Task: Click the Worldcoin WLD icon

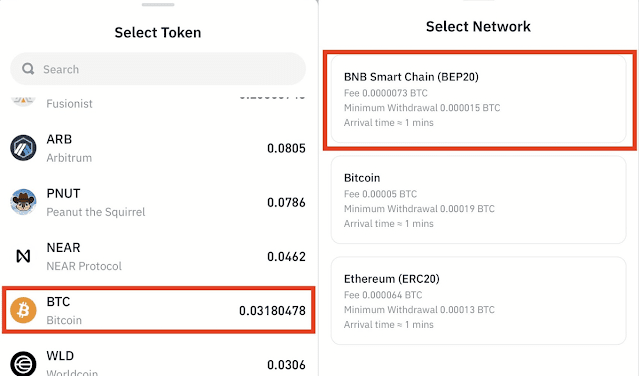Action: tap(23, 363)
